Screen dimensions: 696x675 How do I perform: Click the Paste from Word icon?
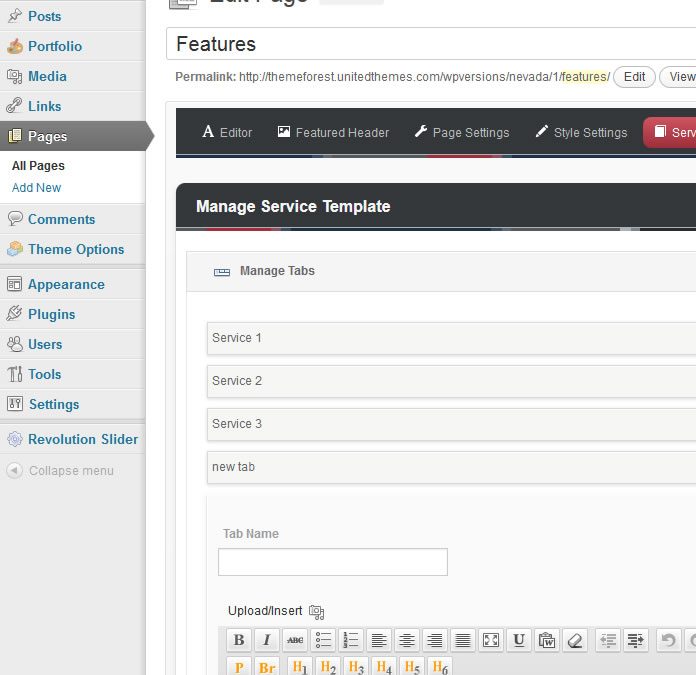[x=546, y=641]
